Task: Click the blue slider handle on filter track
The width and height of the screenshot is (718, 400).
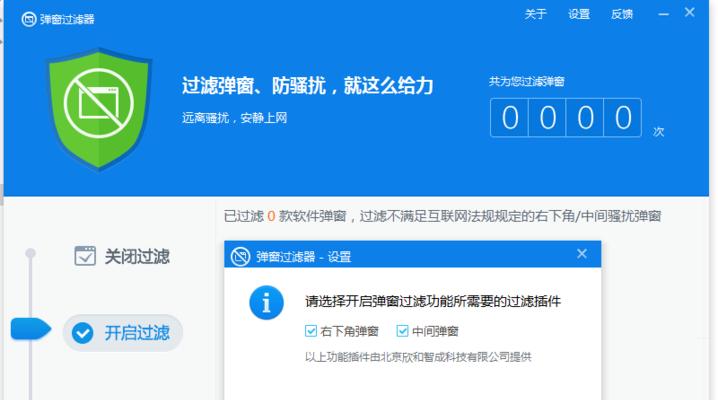Action: point(30,329)
